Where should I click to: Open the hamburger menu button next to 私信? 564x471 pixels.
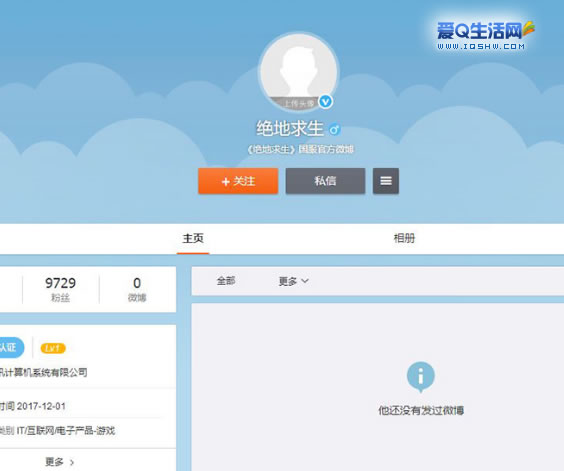tap(386, 181)
